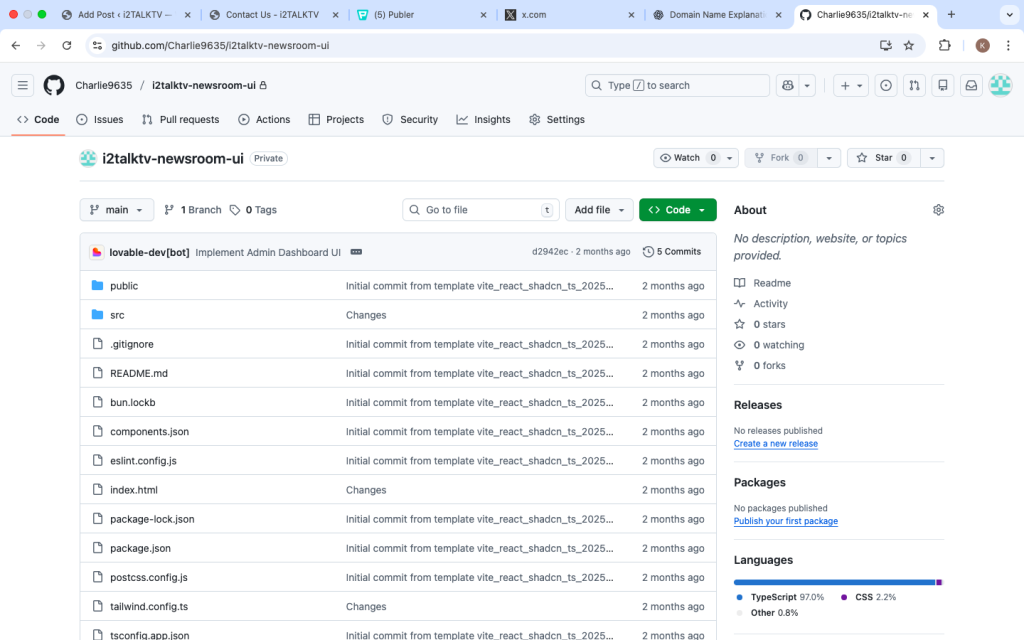Click the Go to file search field
This screenshot has height=640, width=1024.
point(480,210)
